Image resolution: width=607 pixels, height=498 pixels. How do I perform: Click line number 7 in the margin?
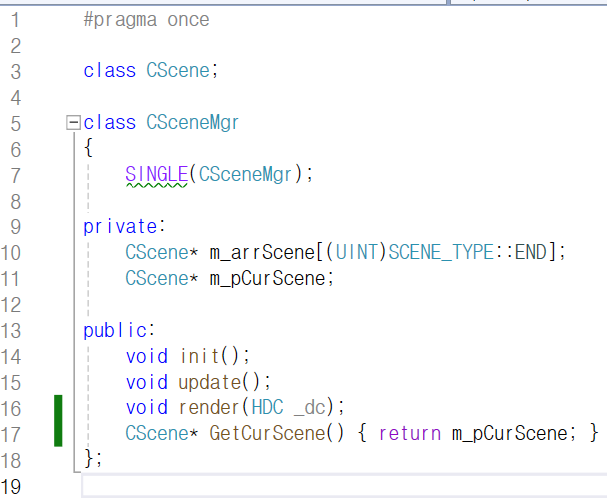coord(15,176)
